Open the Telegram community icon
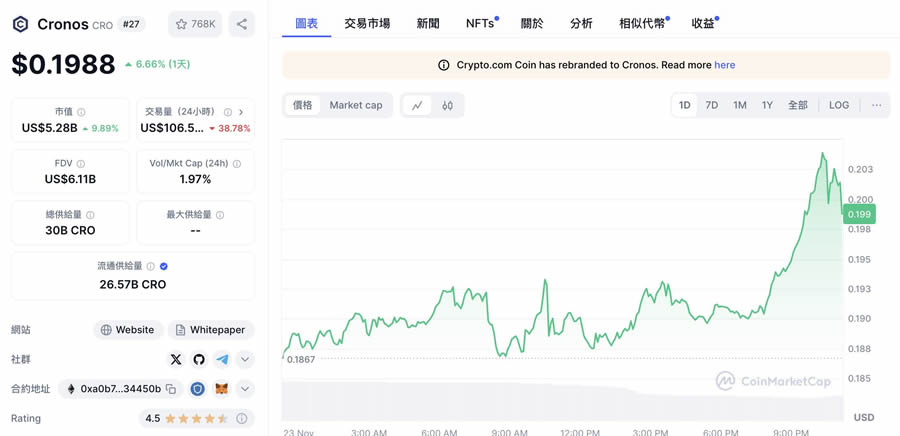The width and height of the screenshot is (900, 436). [222, 359]
